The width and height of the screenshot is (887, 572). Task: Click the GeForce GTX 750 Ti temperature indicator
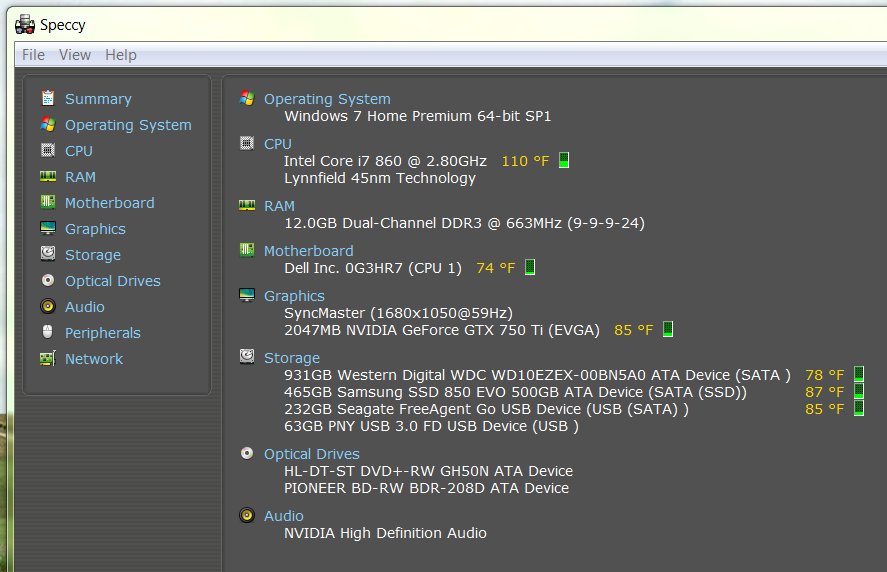[x=668, y=329]
